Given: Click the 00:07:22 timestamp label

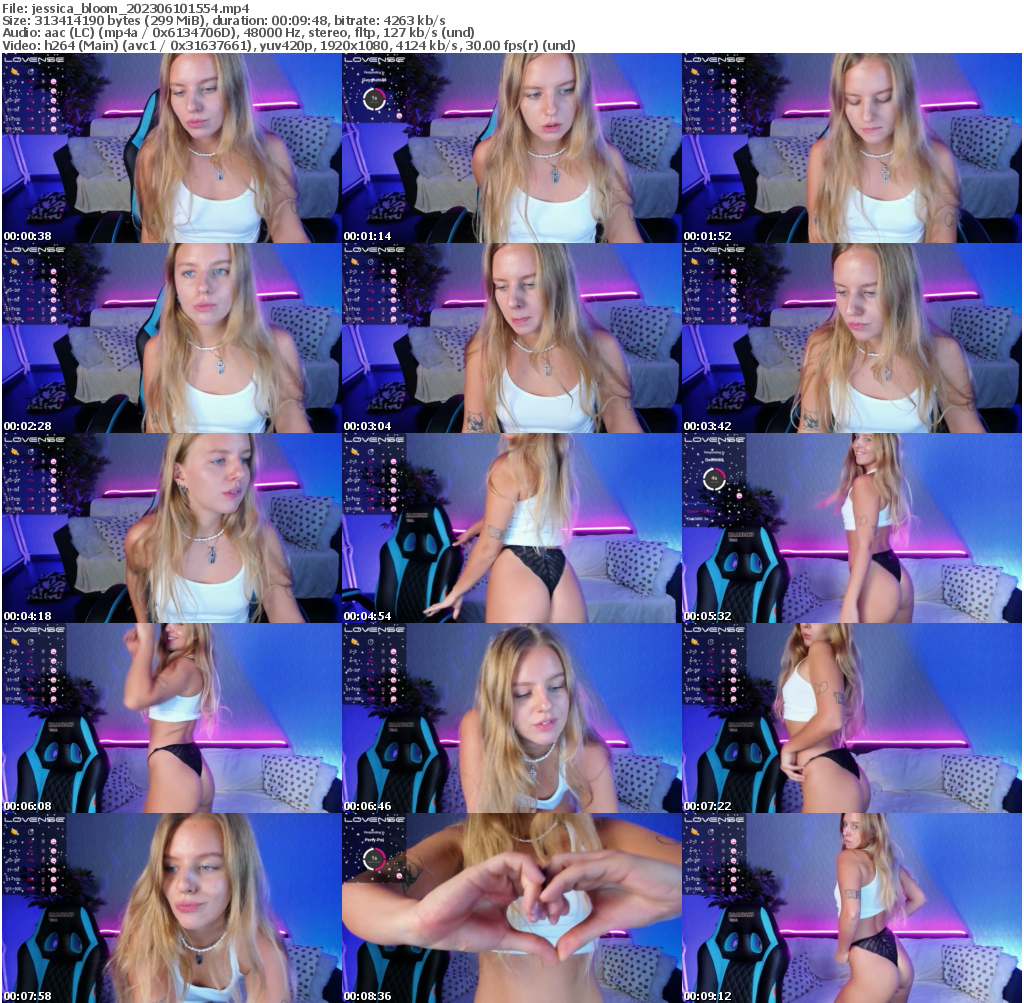Looking at the screenshot, I should tap(710, 803).
